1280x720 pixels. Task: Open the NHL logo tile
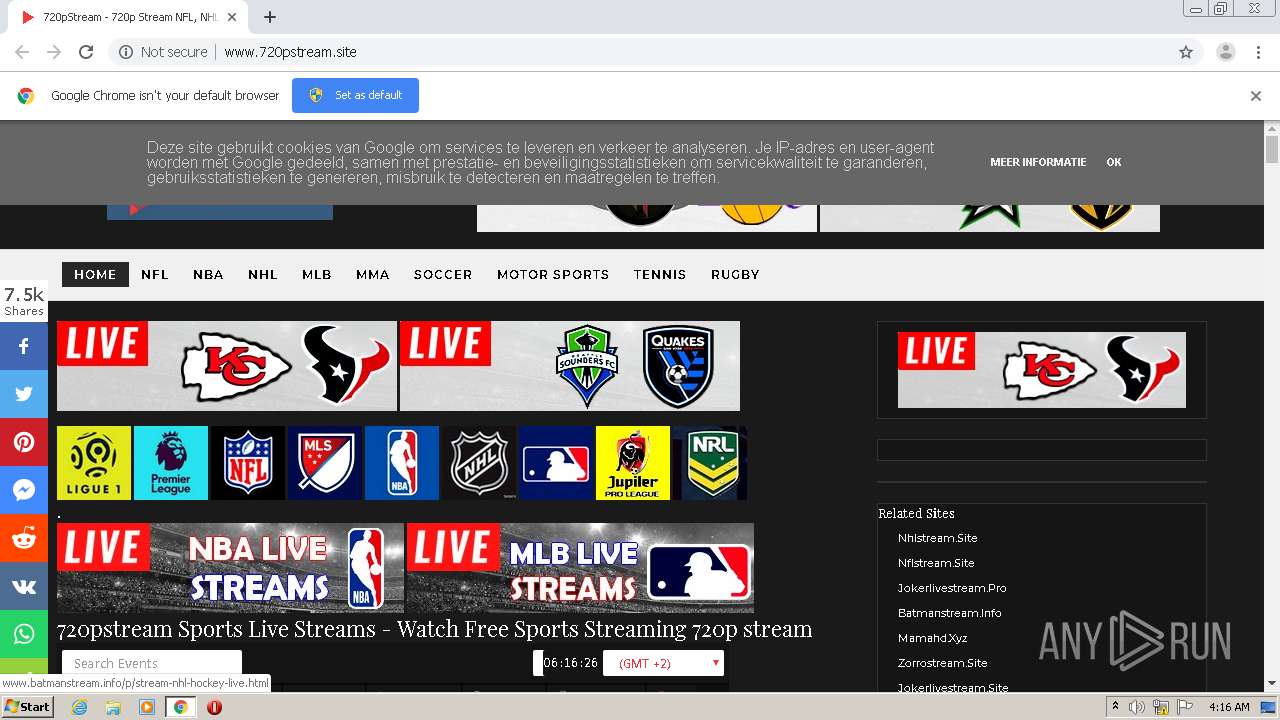point(479,463)
